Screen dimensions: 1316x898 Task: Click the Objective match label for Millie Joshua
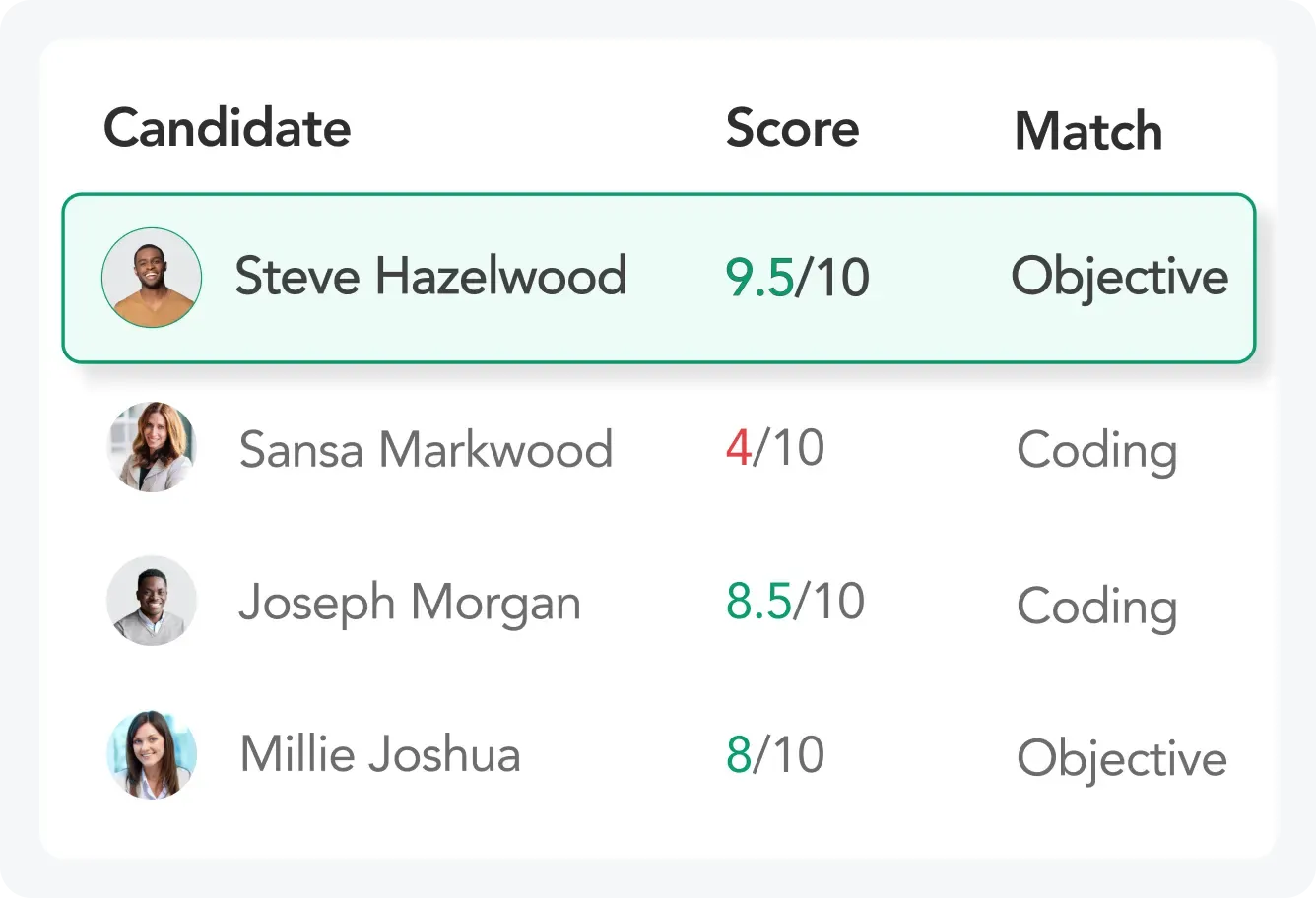[x=1121, y=758]
